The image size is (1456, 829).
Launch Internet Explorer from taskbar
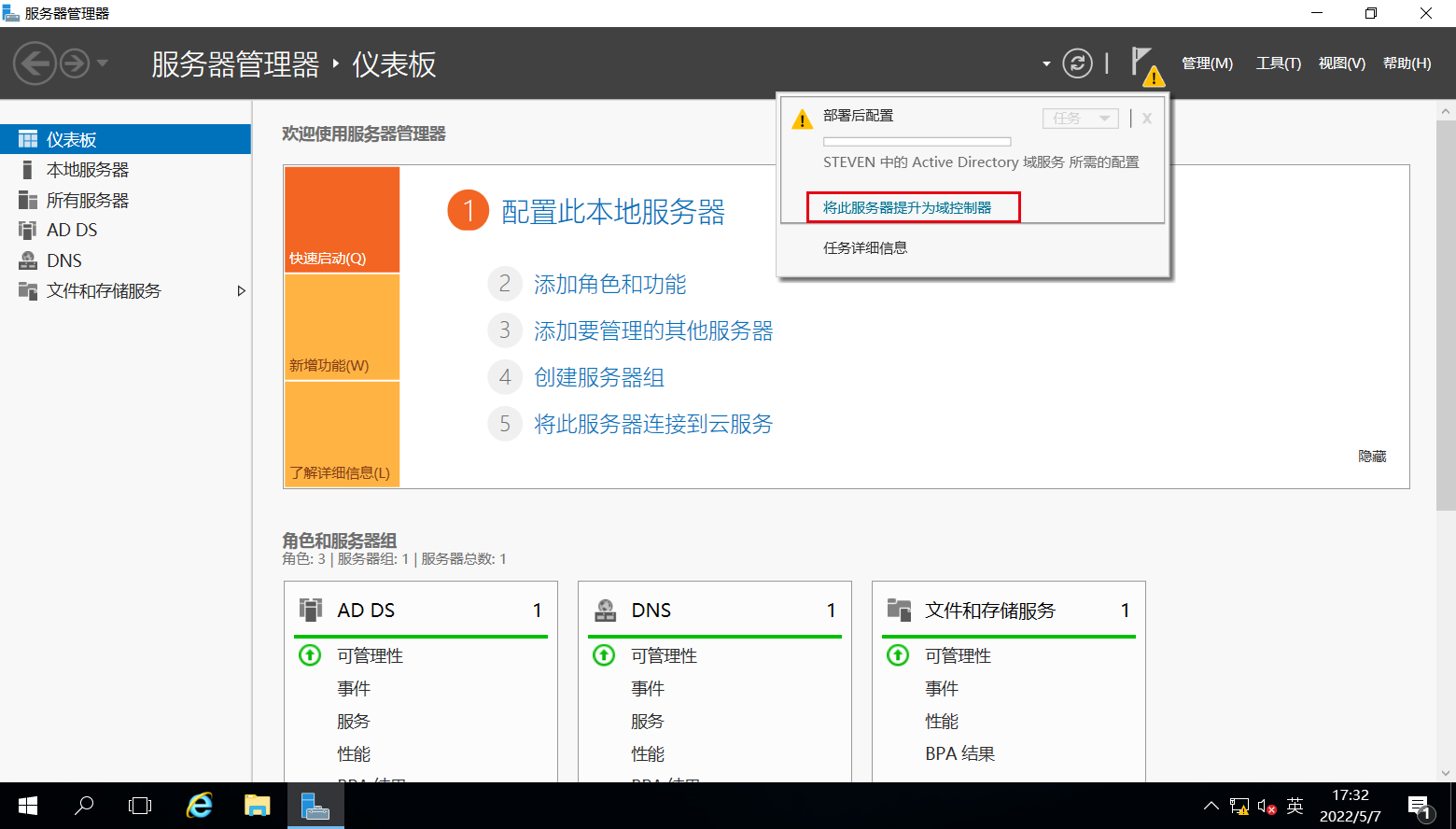[x=199, y=806]
